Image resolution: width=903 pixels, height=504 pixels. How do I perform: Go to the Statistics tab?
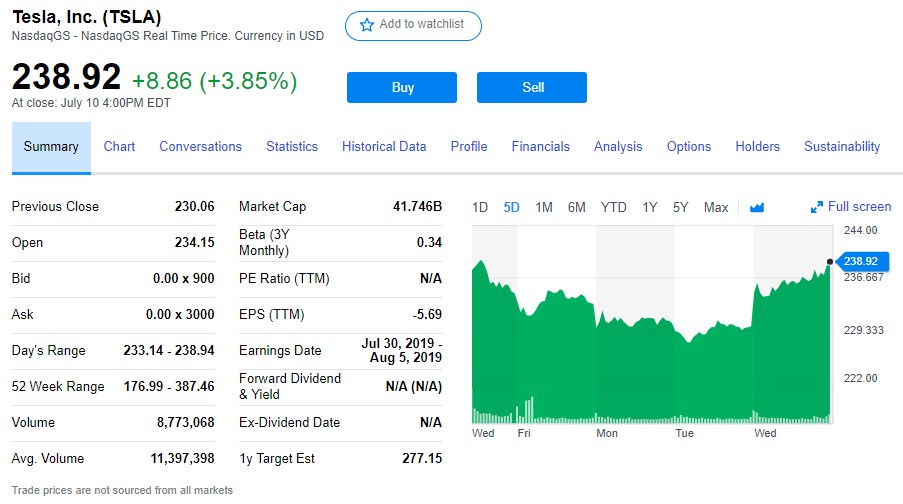(292, 147)
